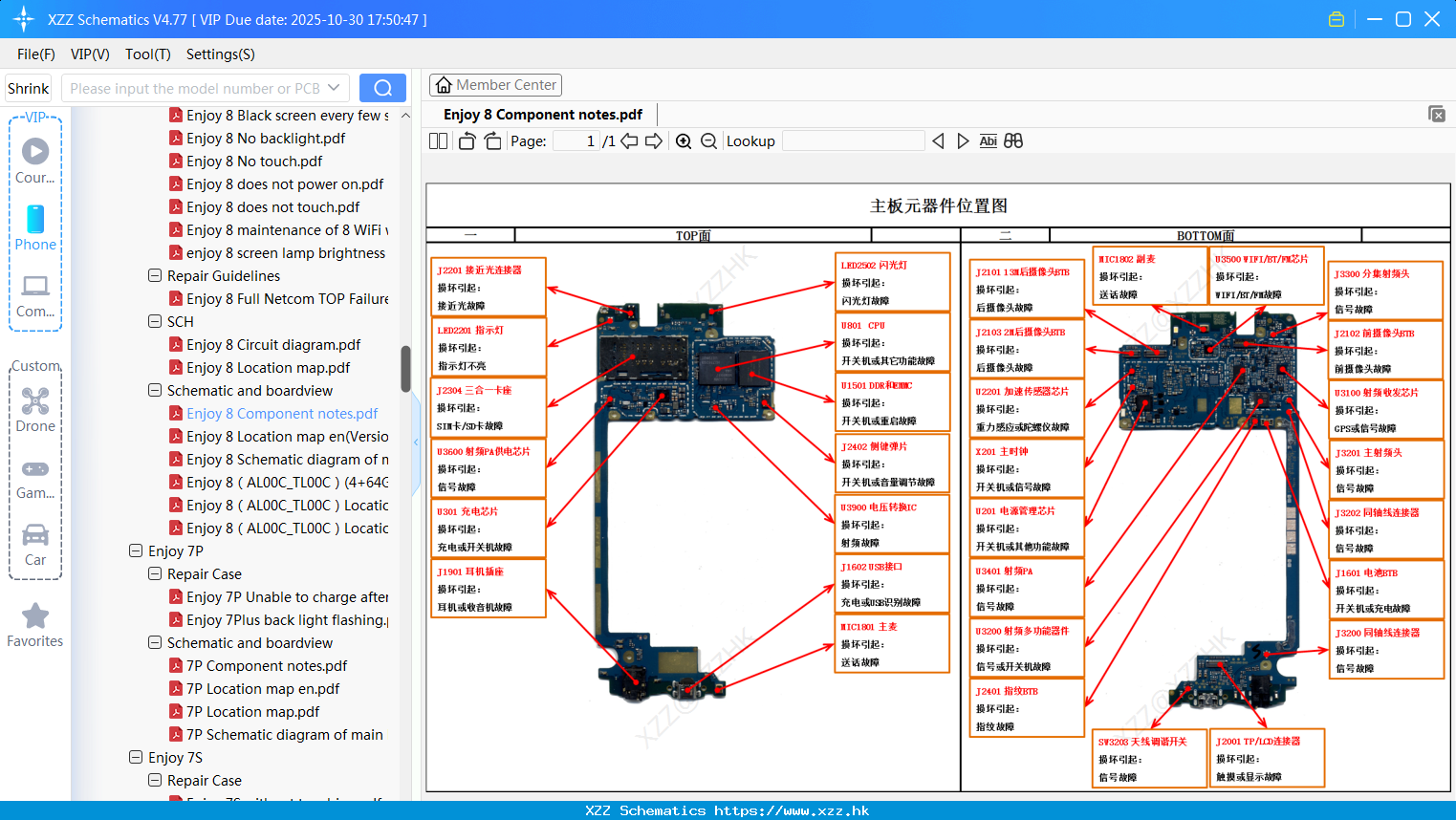Go to the previous PDF page arrow
The width and height of the screenshot is (1456, 820).
629,140
